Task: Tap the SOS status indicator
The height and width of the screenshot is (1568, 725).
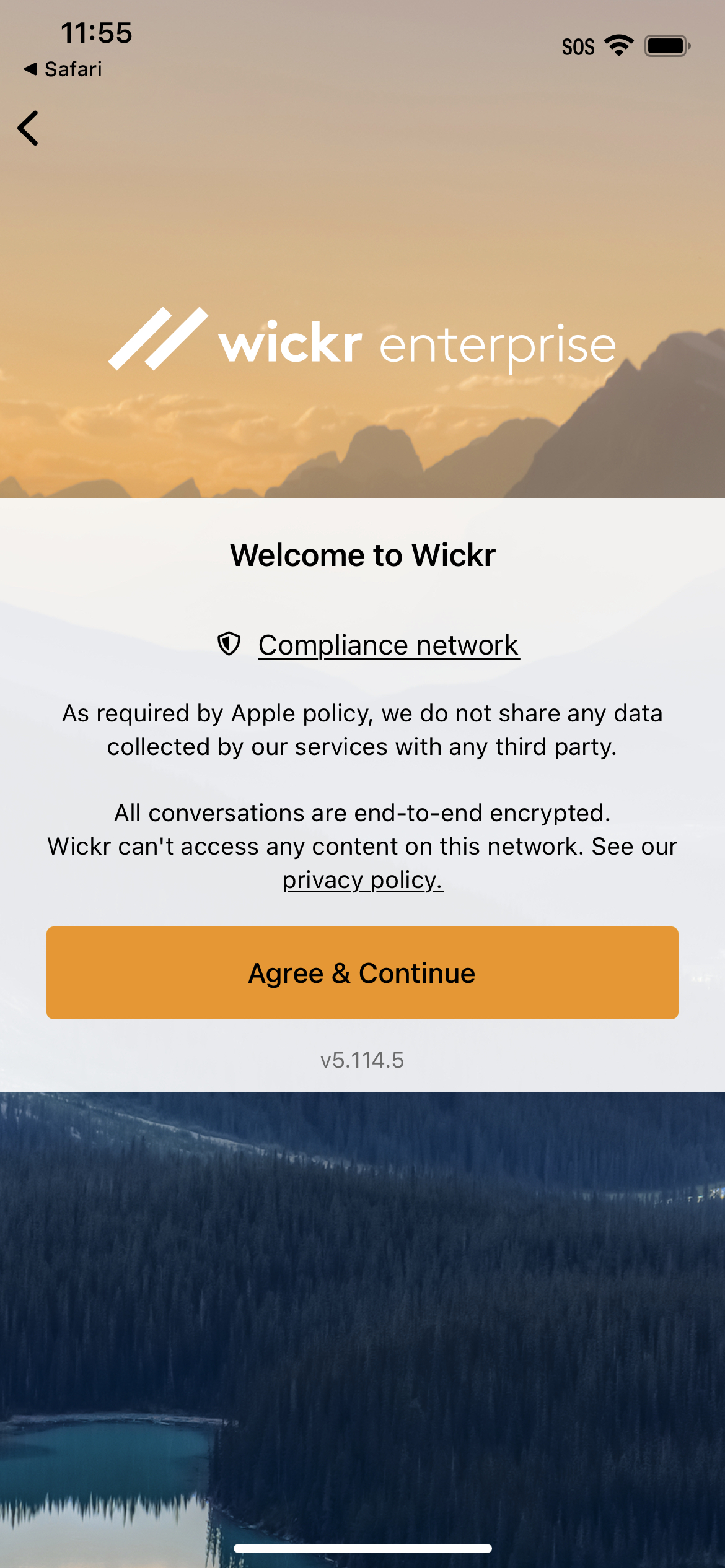Action: (578, 47)
